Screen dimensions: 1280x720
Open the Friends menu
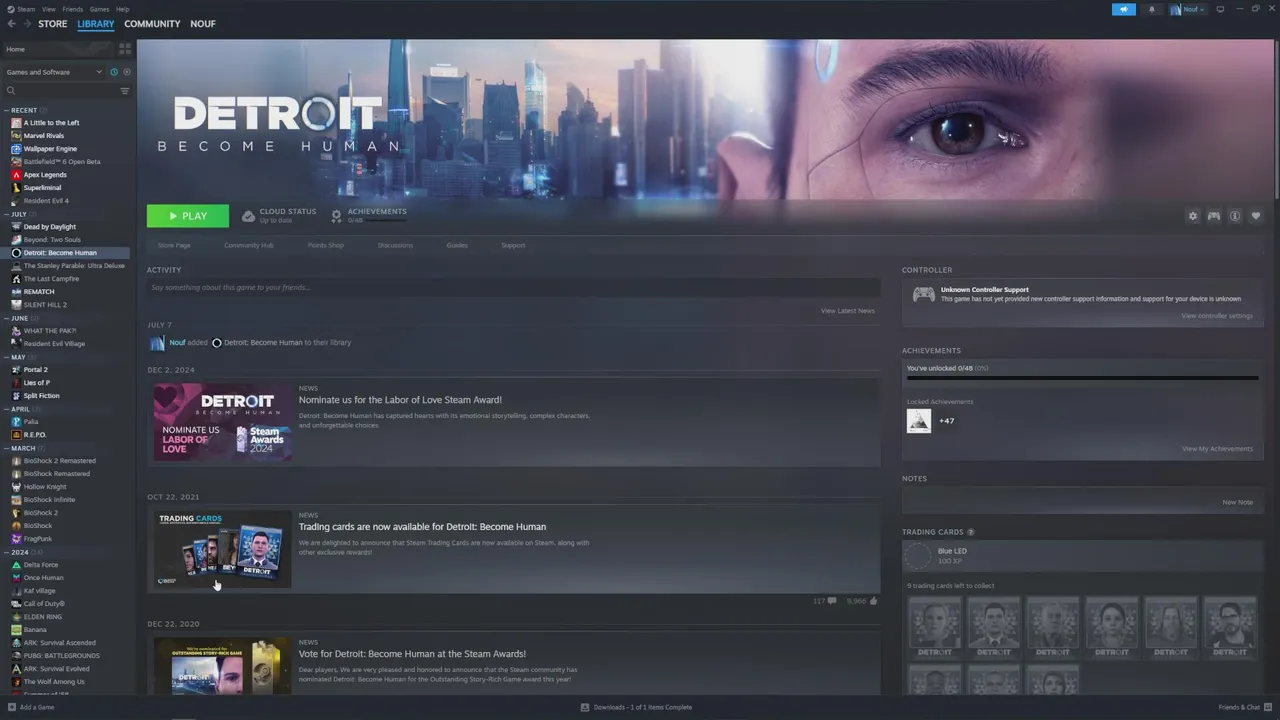pos(73,9)
